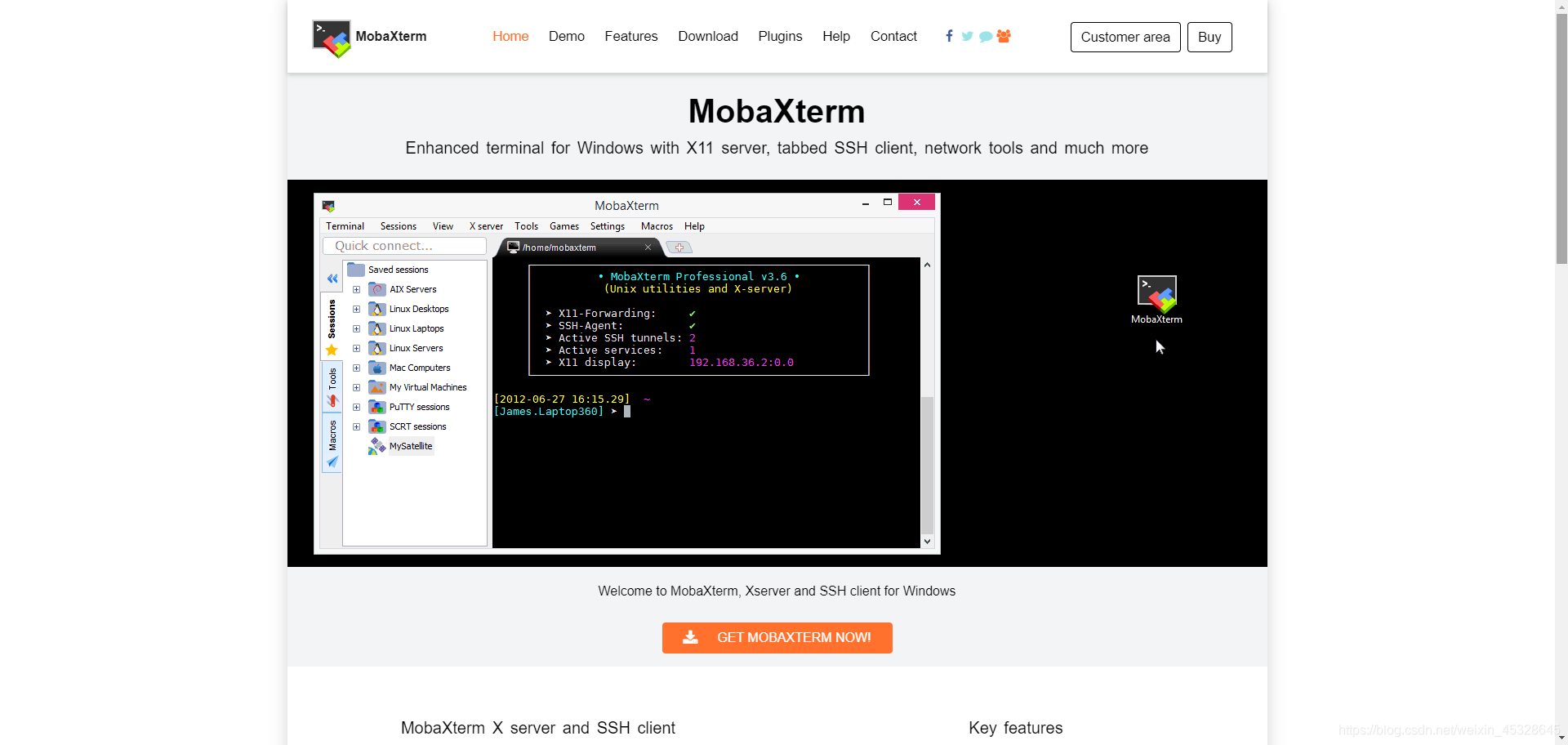Click terminal scrollbar down arrow
Image resolution: width=1568 pixels, height=745 pixels.
pos(927,541)
